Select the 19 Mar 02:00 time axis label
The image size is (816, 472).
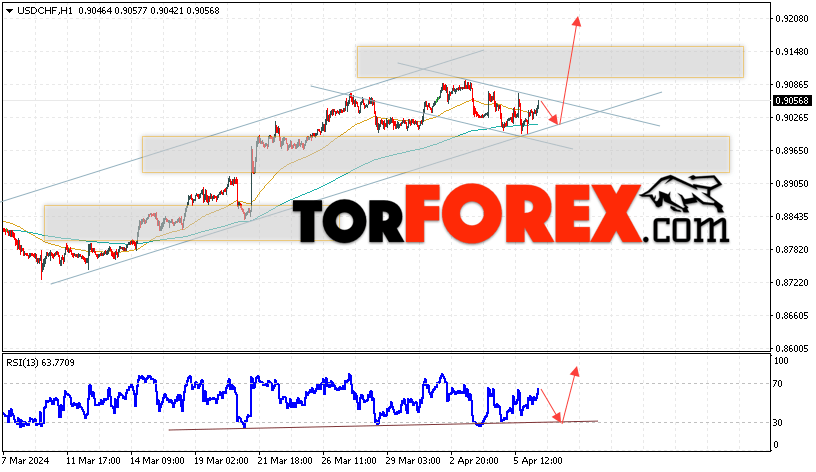tap(221, 461)
